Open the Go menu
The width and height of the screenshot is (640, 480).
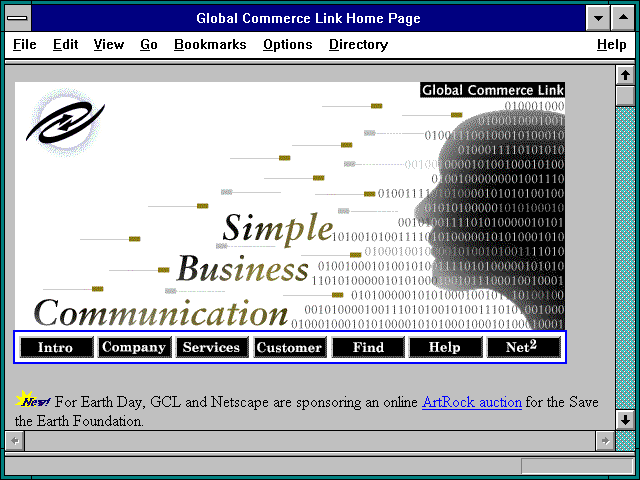pyautogui.click(x=149, y=44)
